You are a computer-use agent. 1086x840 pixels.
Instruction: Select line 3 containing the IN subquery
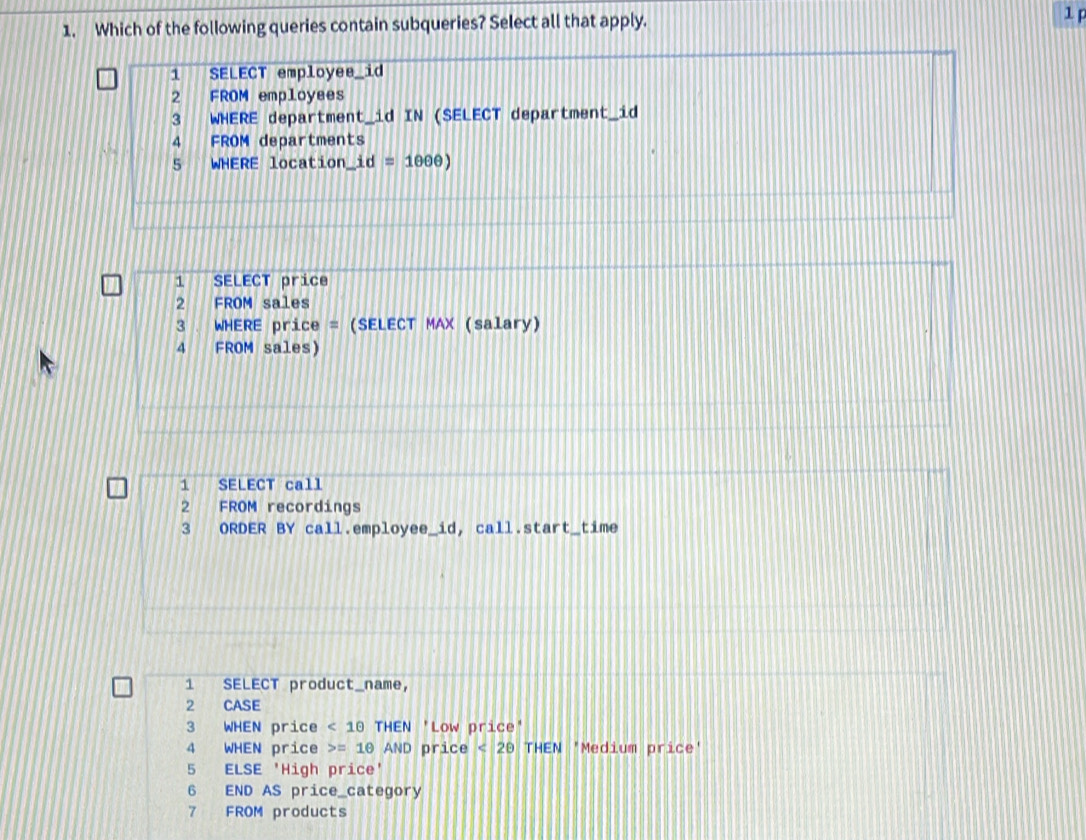pyautogui.click(x=420, y=114)
